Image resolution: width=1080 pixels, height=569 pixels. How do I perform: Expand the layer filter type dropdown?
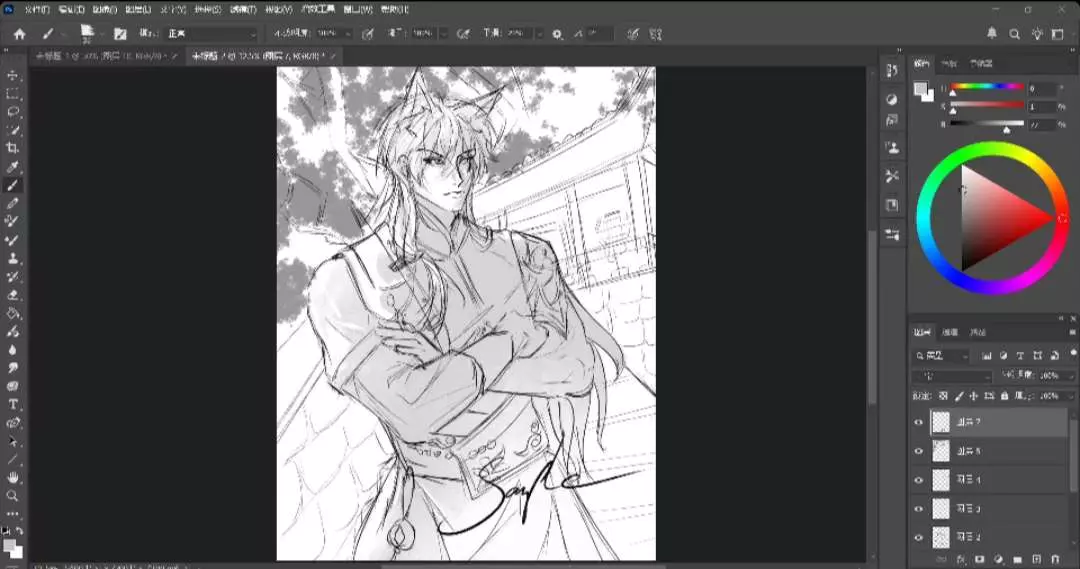[x=942, y=356]
